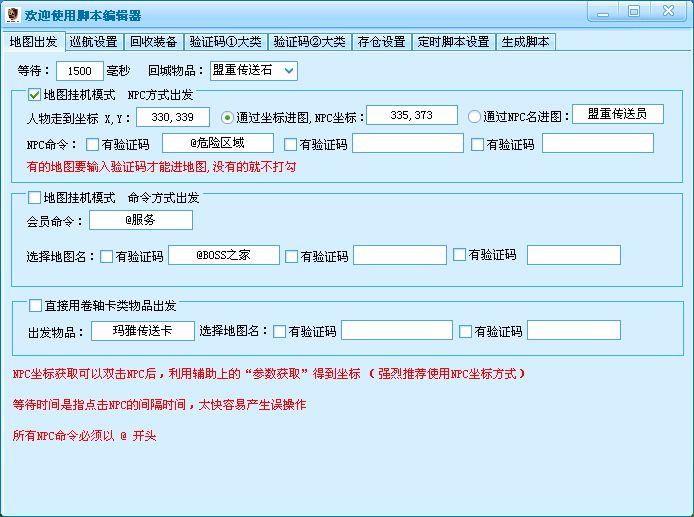Uncheck 地图挂机模式 NPC方式出发 checkbox
694x517 pixels.
[x=34, y=95]
